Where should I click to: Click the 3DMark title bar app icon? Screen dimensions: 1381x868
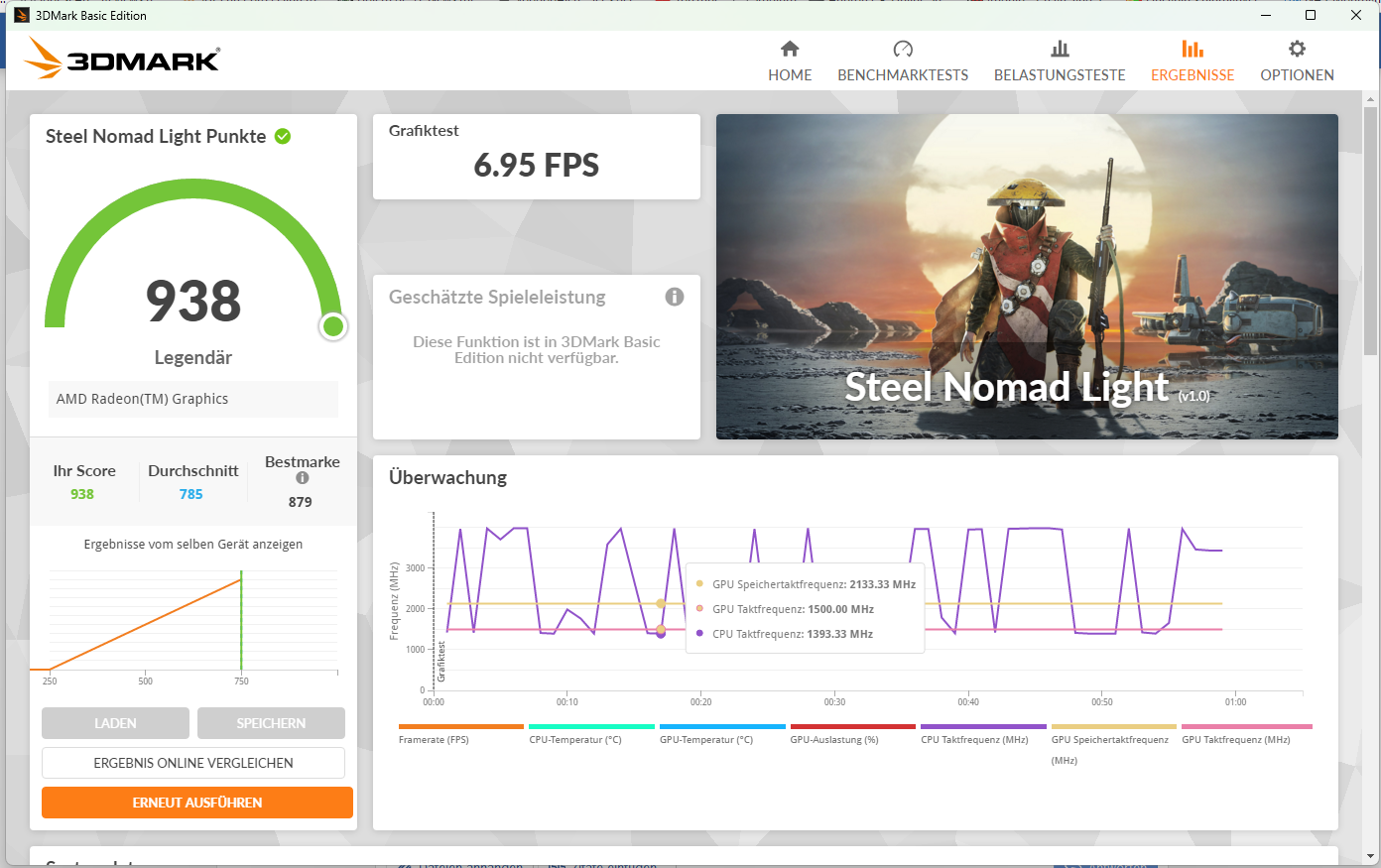pyautogui.click(x=22, y=15)
